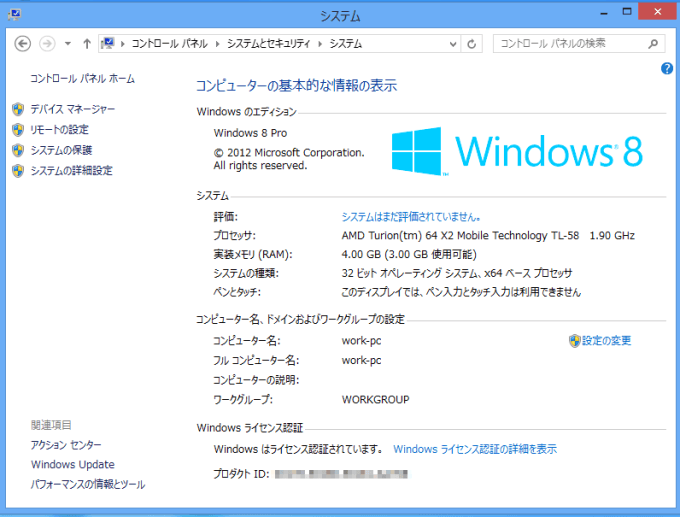
Task: Expand chevron before コントロール パネル in the address bar
Action: tap(123, 44)
